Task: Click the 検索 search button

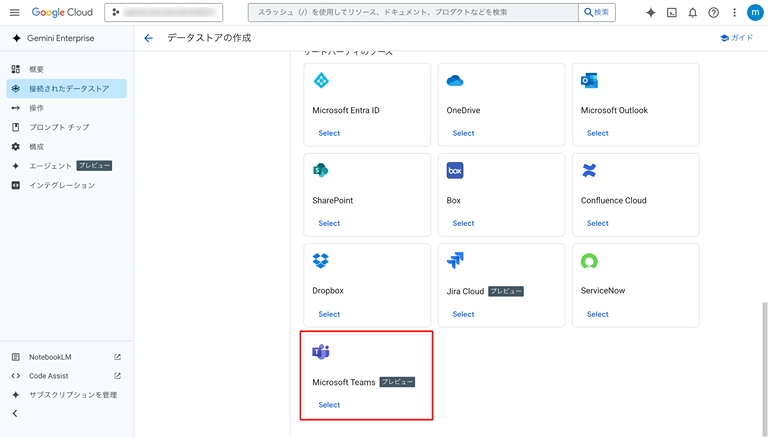Action: [x=597, y=12]
